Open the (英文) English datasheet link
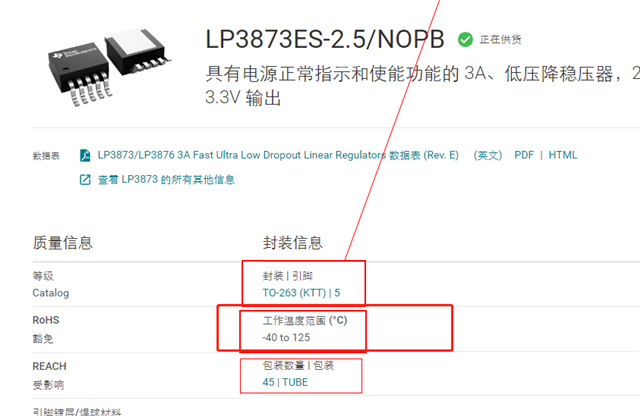 click(x=488, y=155)
